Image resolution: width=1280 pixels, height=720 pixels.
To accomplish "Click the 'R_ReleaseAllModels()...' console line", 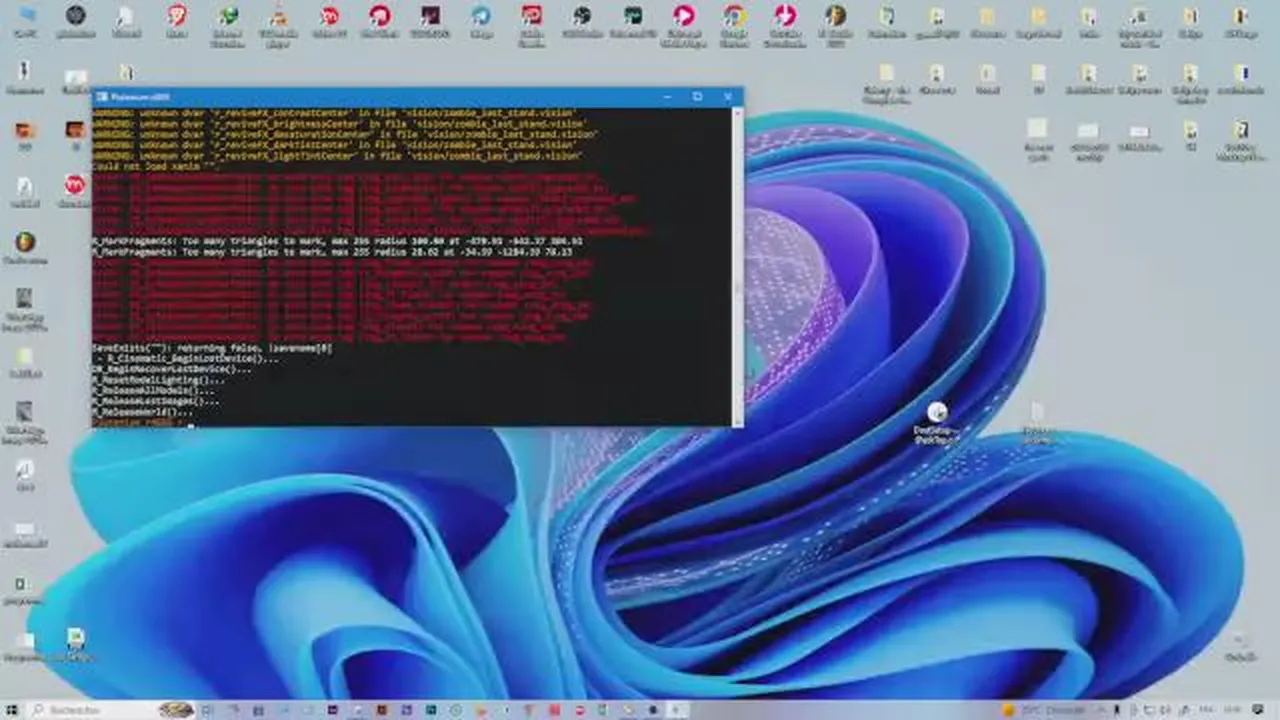I will pyautogui.click(x=153, y=390).
